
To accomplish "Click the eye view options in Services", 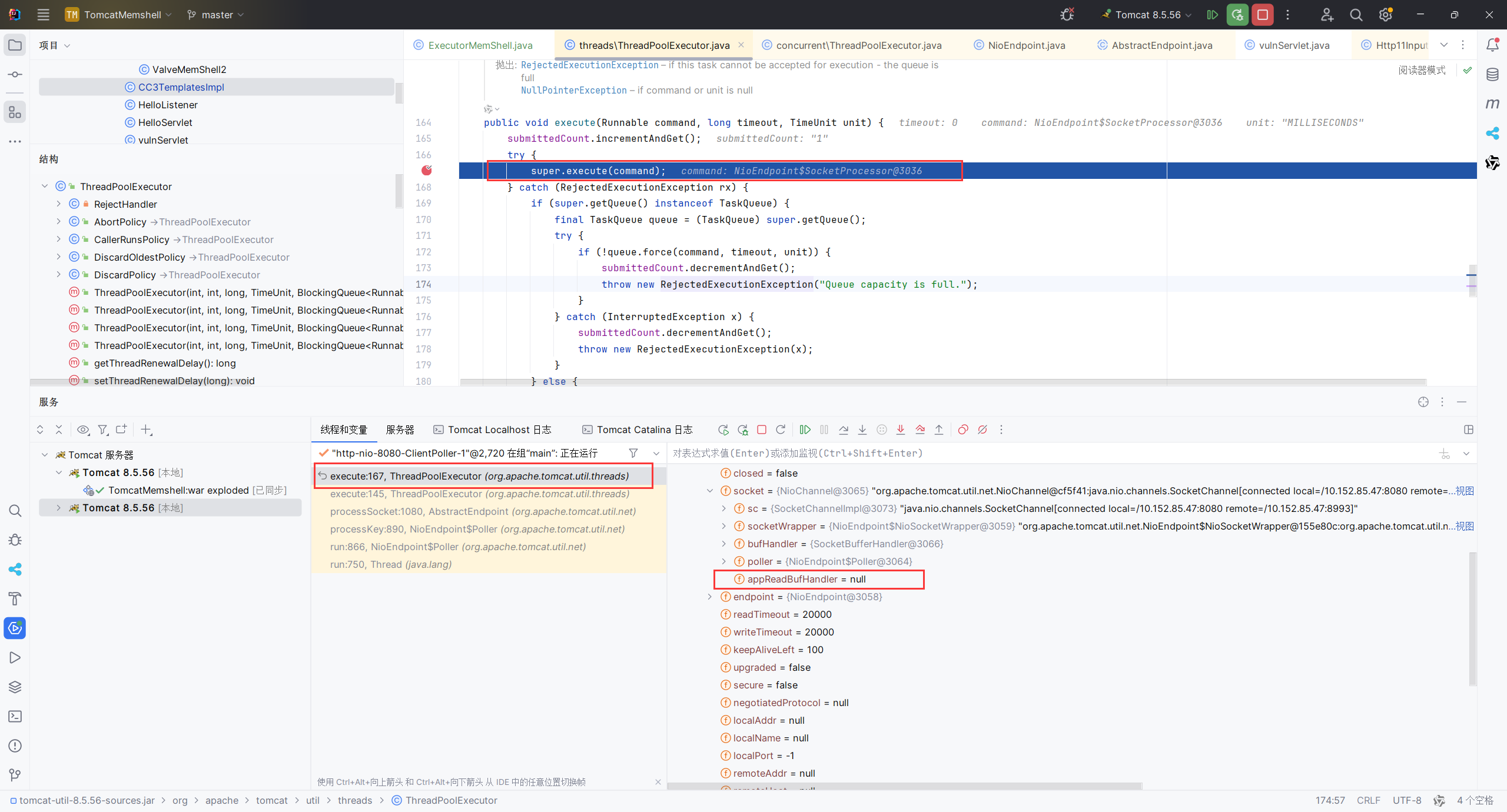I will click(84, 430).
